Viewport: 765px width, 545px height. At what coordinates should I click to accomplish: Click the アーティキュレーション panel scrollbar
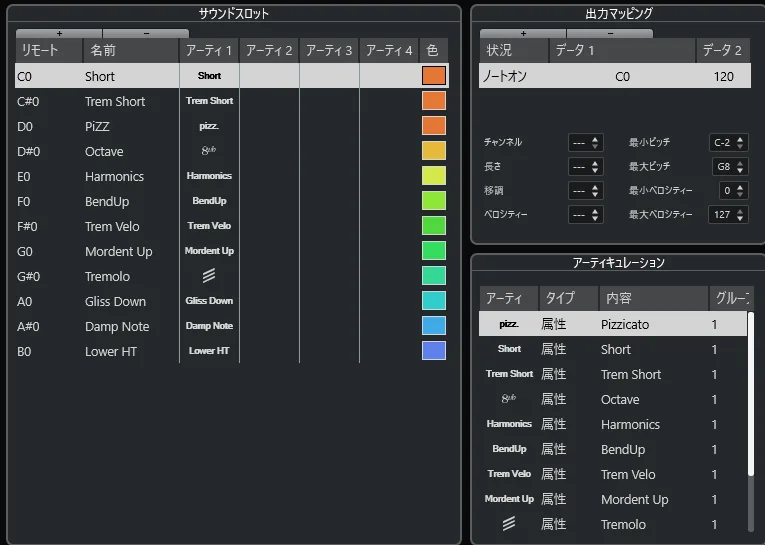751,394
